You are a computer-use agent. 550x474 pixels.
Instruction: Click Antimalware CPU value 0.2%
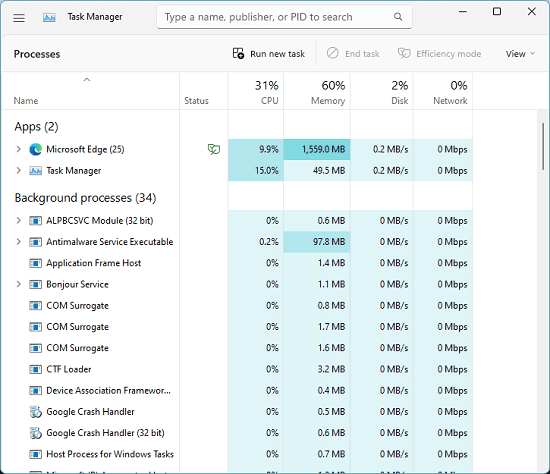[269, 242]
